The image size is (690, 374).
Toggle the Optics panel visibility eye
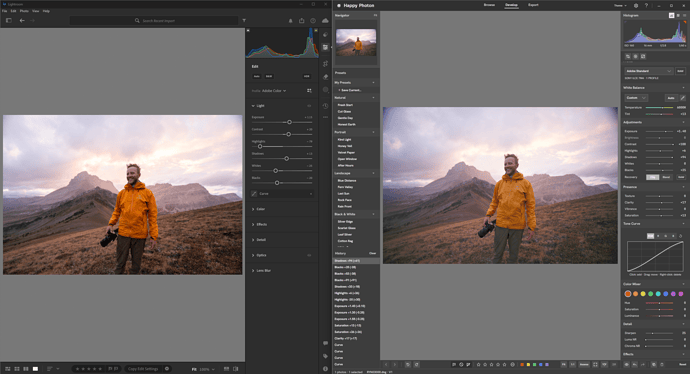309,255
